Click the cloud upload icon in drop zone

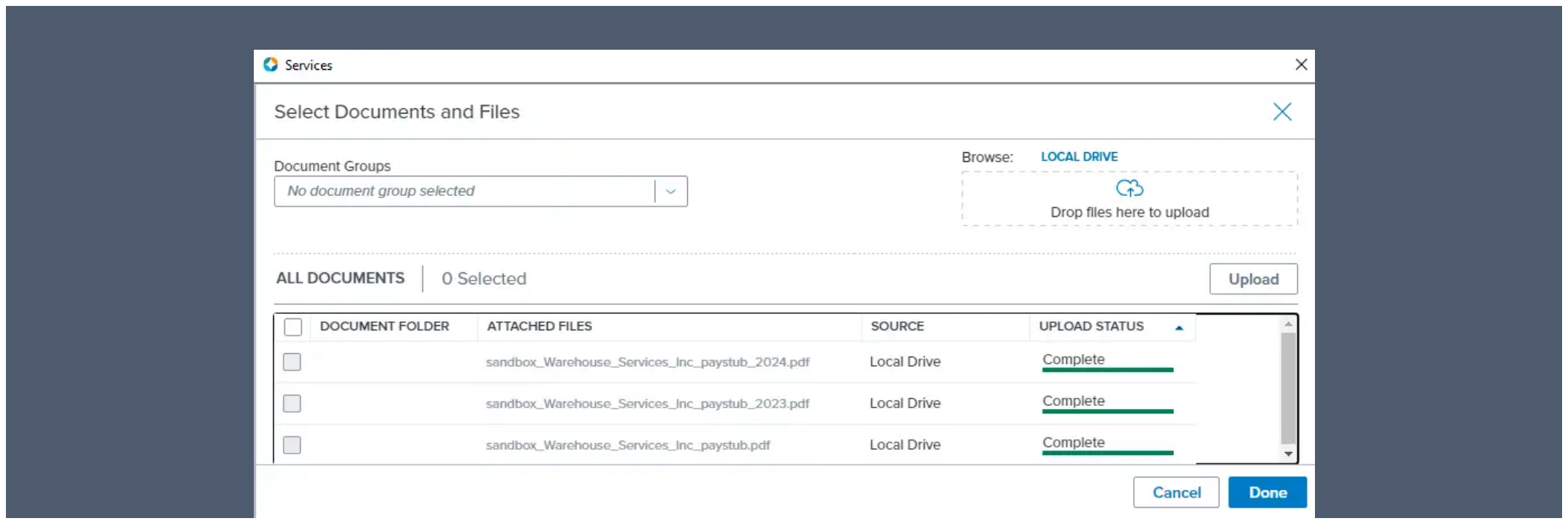pyautogui.click(x=1129, y=189)
